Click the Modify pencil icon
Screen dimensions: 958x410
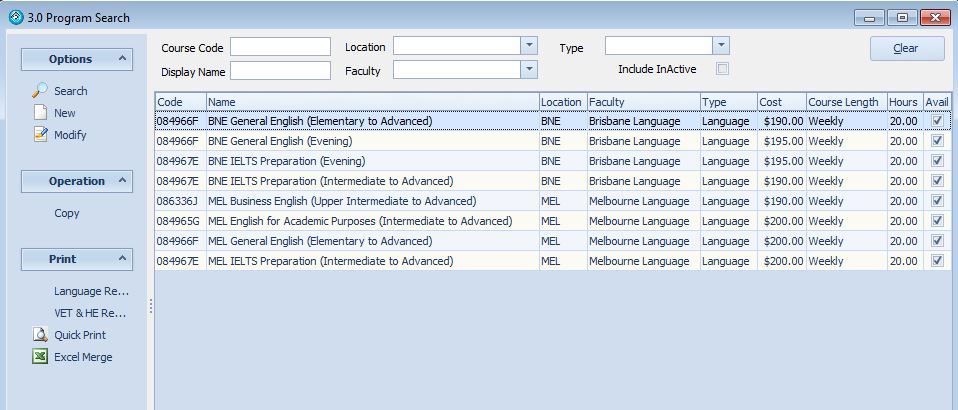(x=40, y=135)
